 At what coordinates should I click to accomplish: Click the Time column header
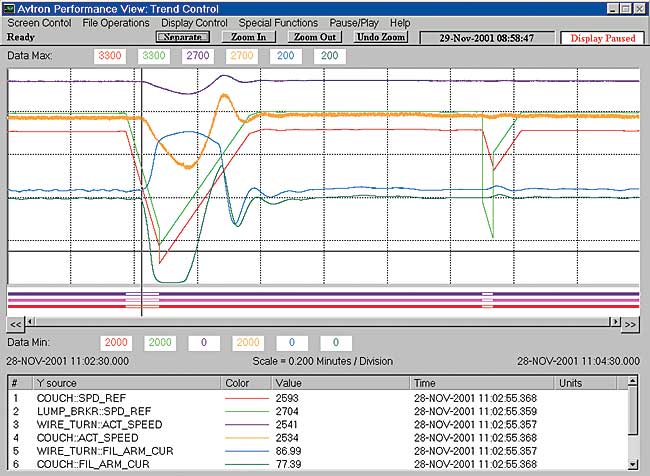click(x=482, y=383)
